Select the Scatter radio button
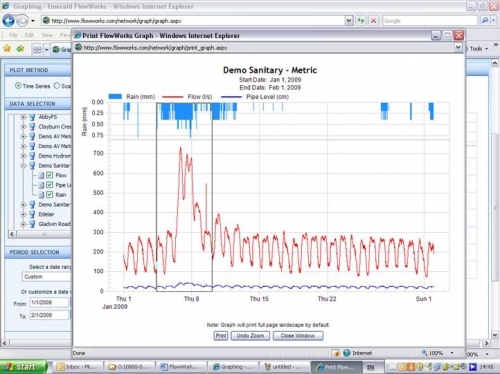500x374 pixels. 57,86
